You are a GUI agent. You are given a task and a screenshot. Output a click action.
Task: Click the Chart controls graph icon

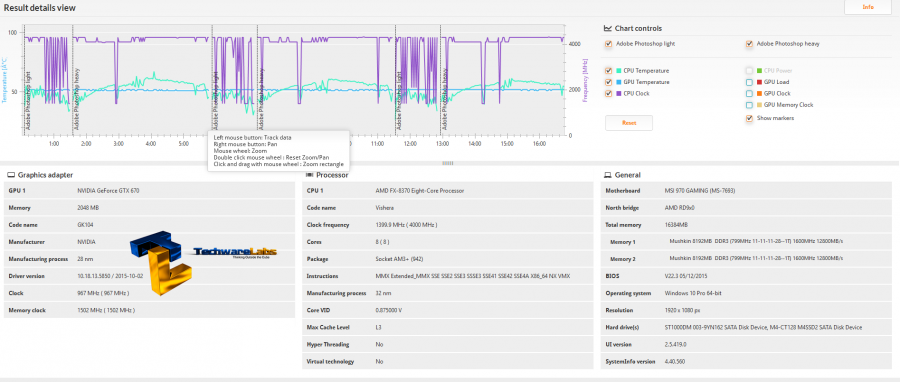coord(608,28)
